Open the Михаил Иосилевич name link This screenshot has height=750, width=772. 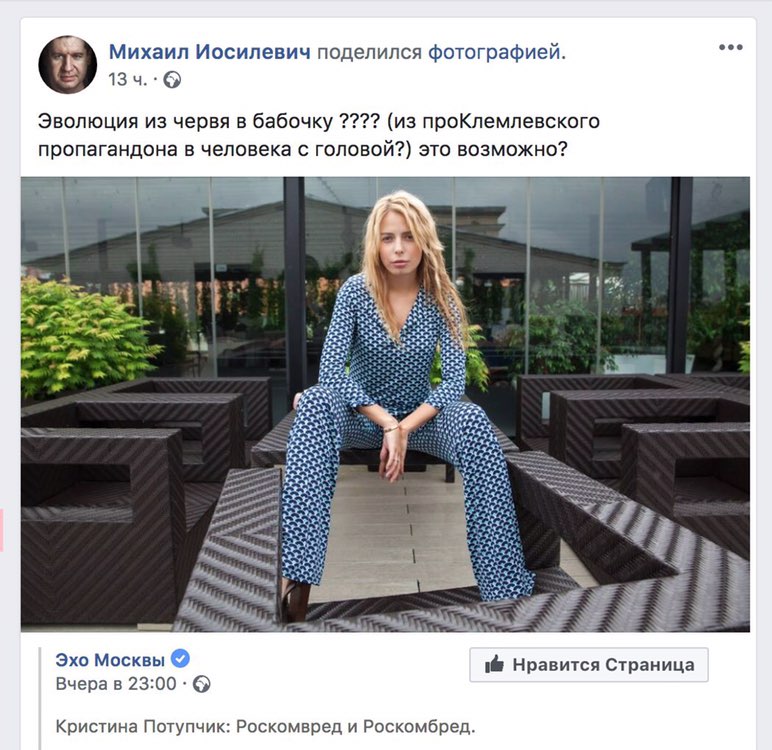[210, 51]
